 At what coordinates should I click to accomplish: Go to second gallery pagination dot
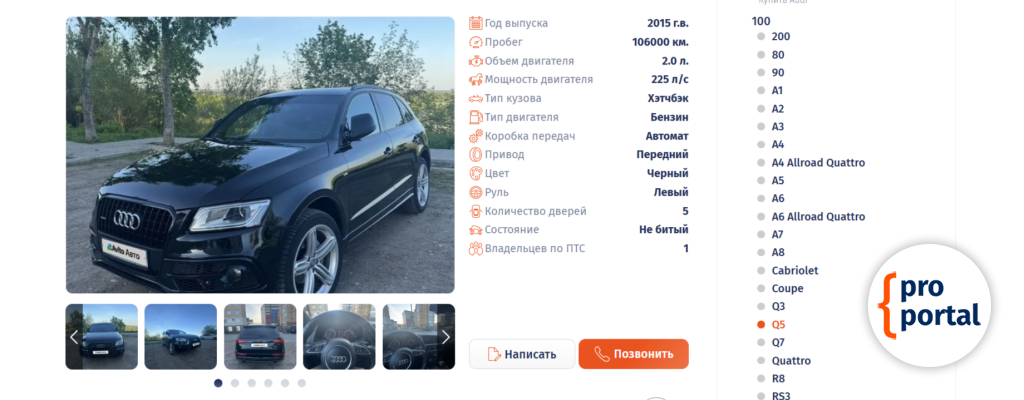coord(235,383)
